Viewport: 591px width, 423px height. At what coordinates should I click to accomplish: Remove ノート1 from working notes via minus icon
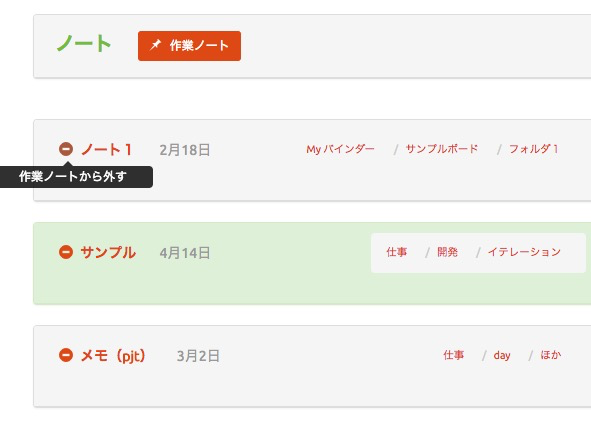66,149
